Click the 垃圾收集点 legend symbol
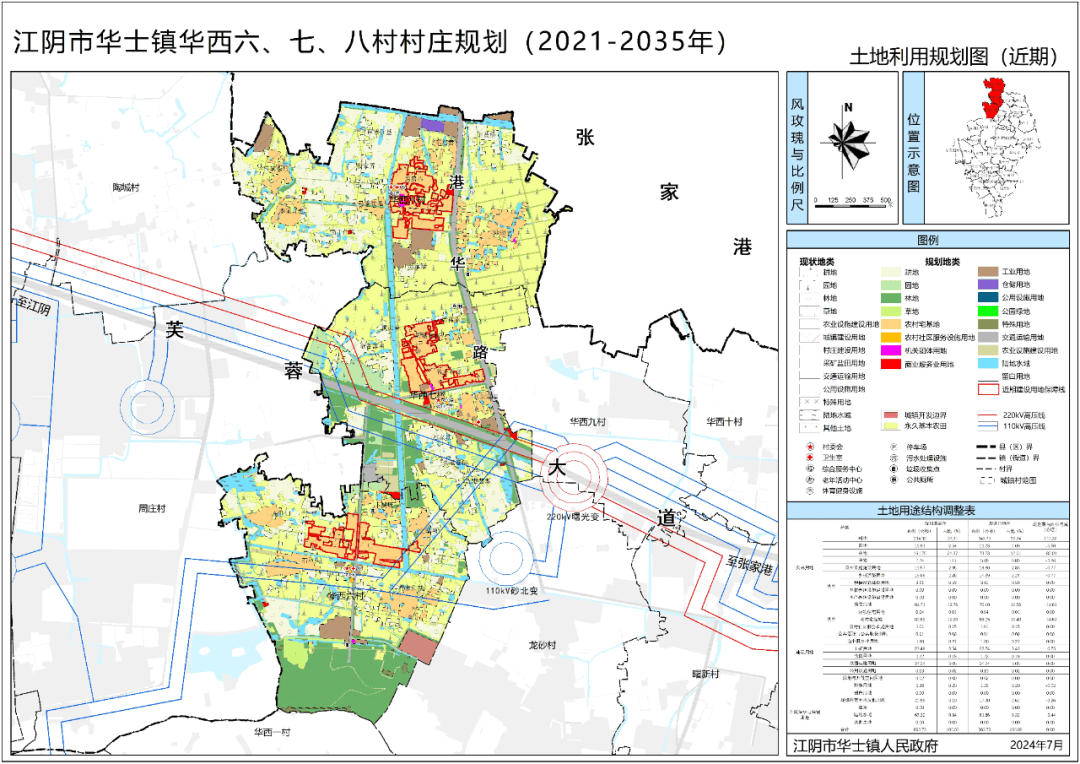The image size is (1080, 764). point(893,469)
